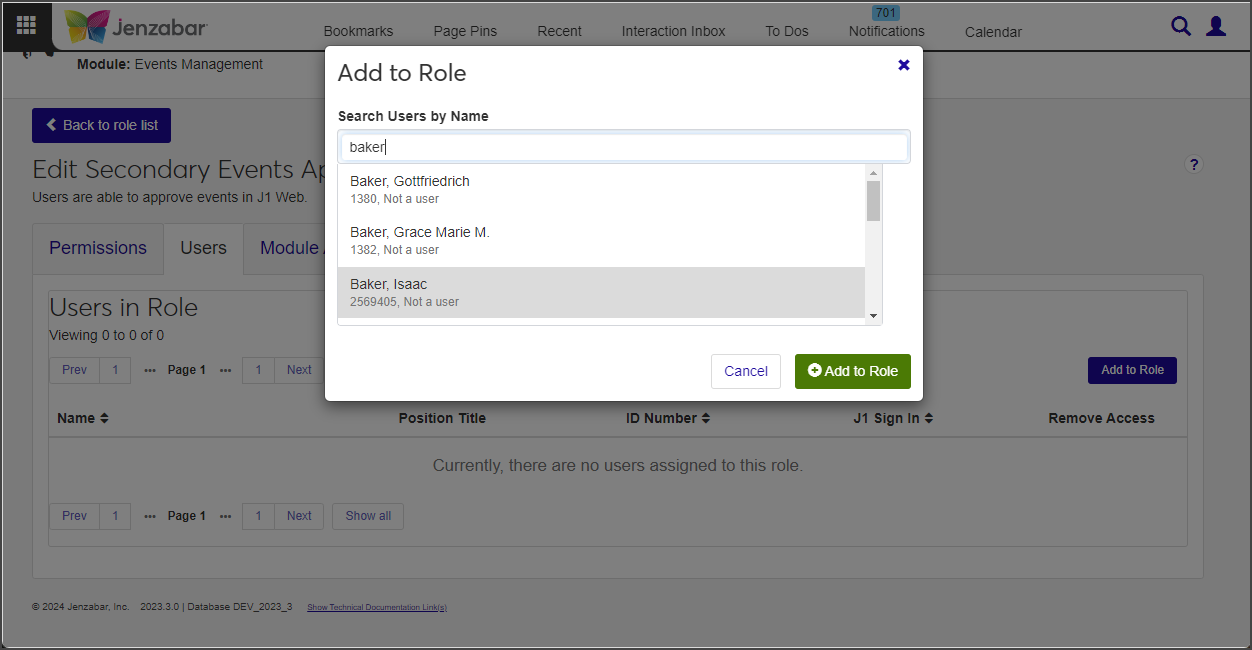The image size is (1252, 650).
Task: Close the Add to Role dialog
Action: pos(904,65)
